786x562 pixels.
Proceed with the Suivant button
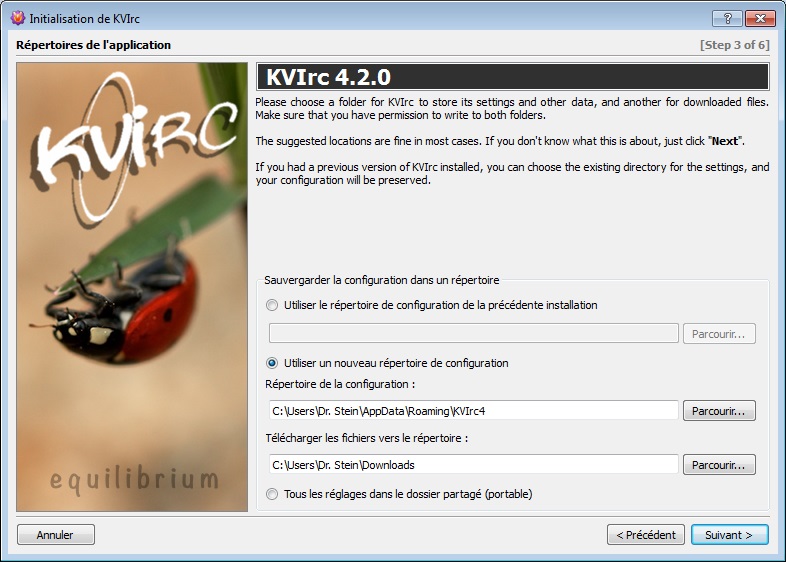[x=729, y=535]
